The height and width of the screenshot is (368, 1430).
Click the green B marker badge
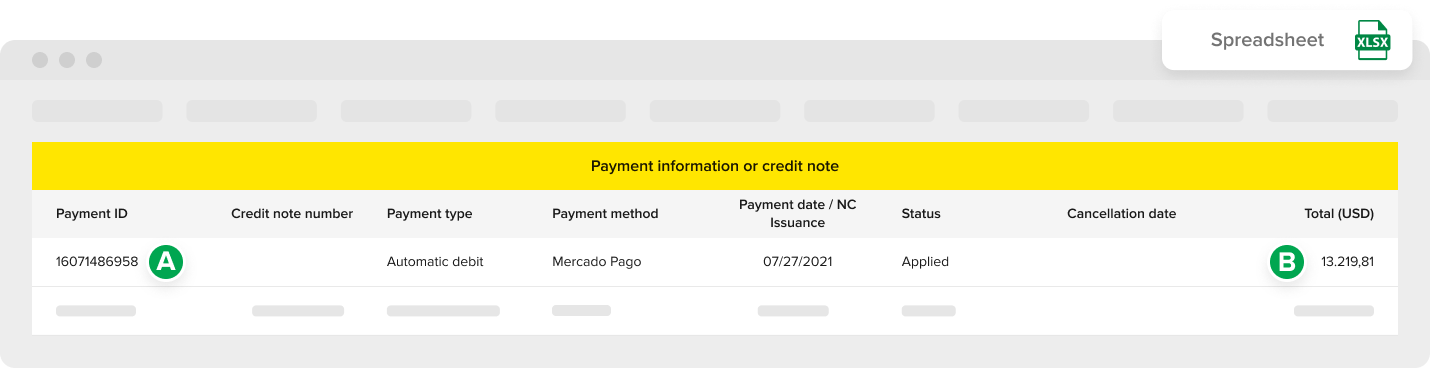tap(1286, 262)
